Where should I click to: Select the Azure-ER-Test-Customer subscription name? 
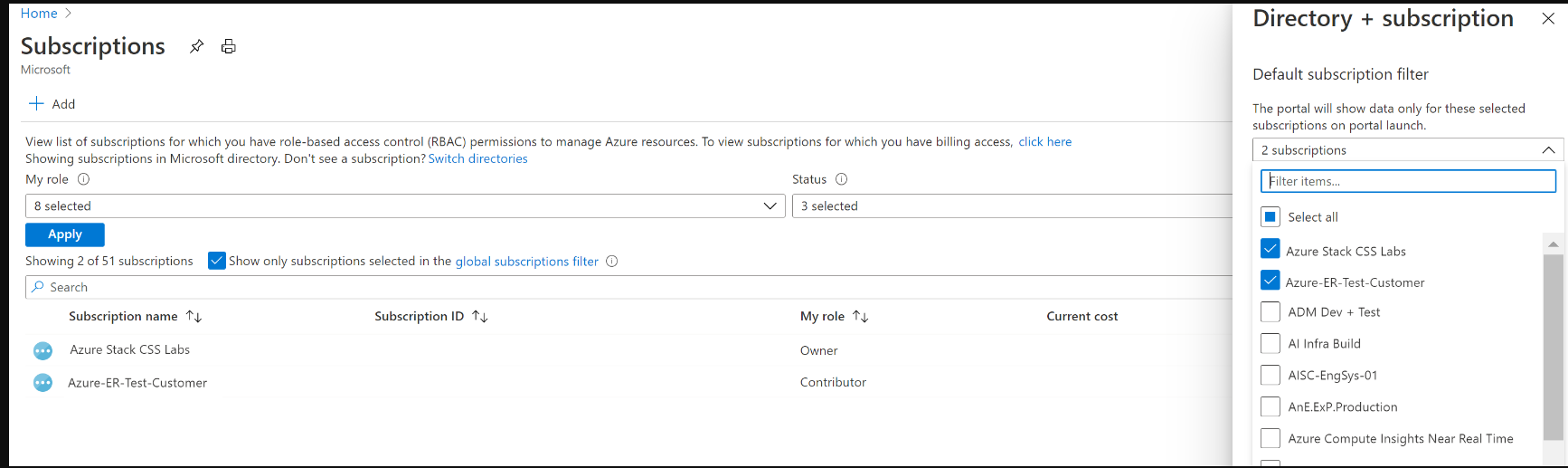pyautogui.click(x=137, y=383)
